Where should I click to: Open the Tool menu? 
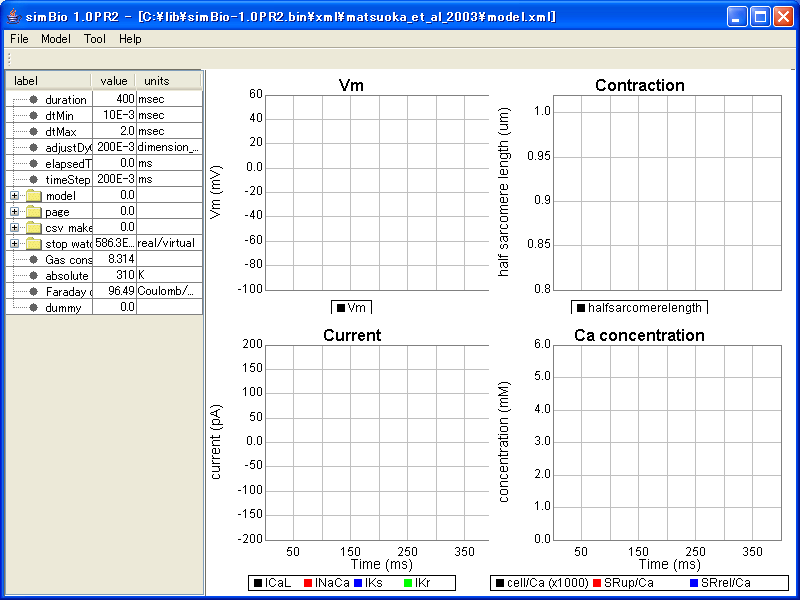tap(93, 39)
